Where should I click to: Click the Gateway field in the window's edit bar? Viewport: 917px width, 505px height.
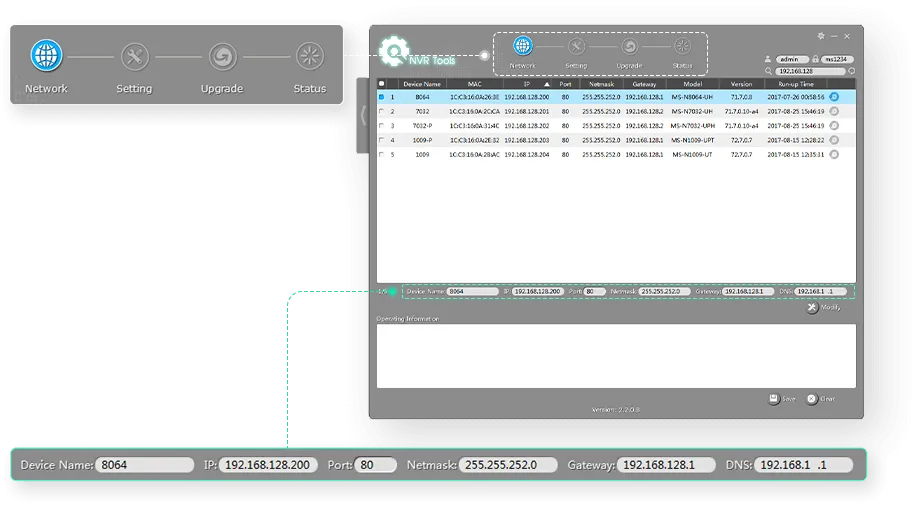747,291
